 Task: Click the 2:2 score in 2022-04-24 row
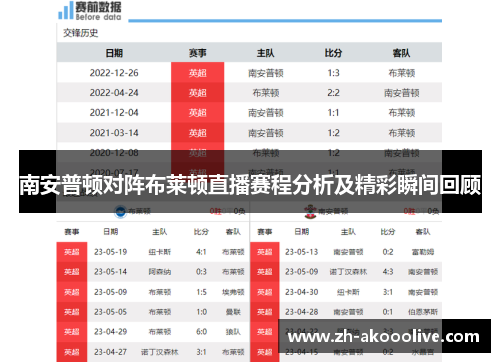click(333, 93)
